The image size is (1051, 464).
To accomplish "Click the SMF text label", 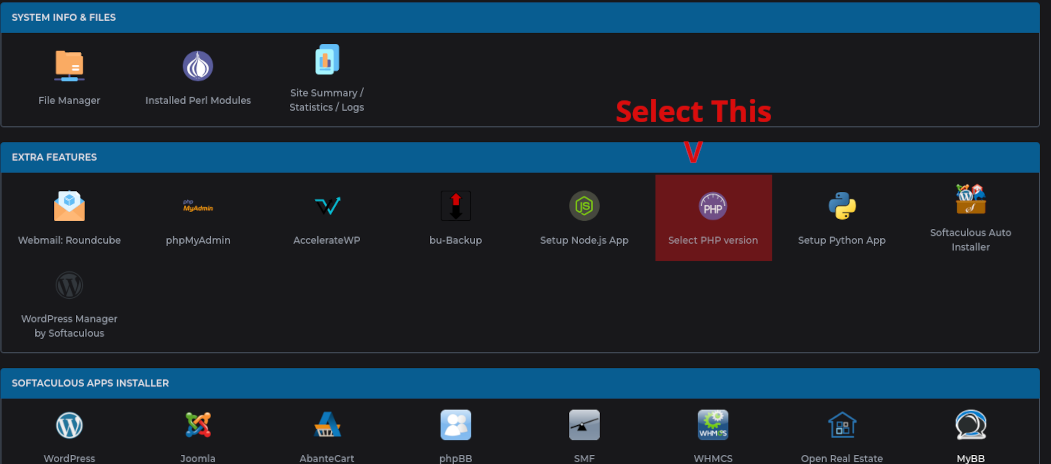I will pos(584,459).
